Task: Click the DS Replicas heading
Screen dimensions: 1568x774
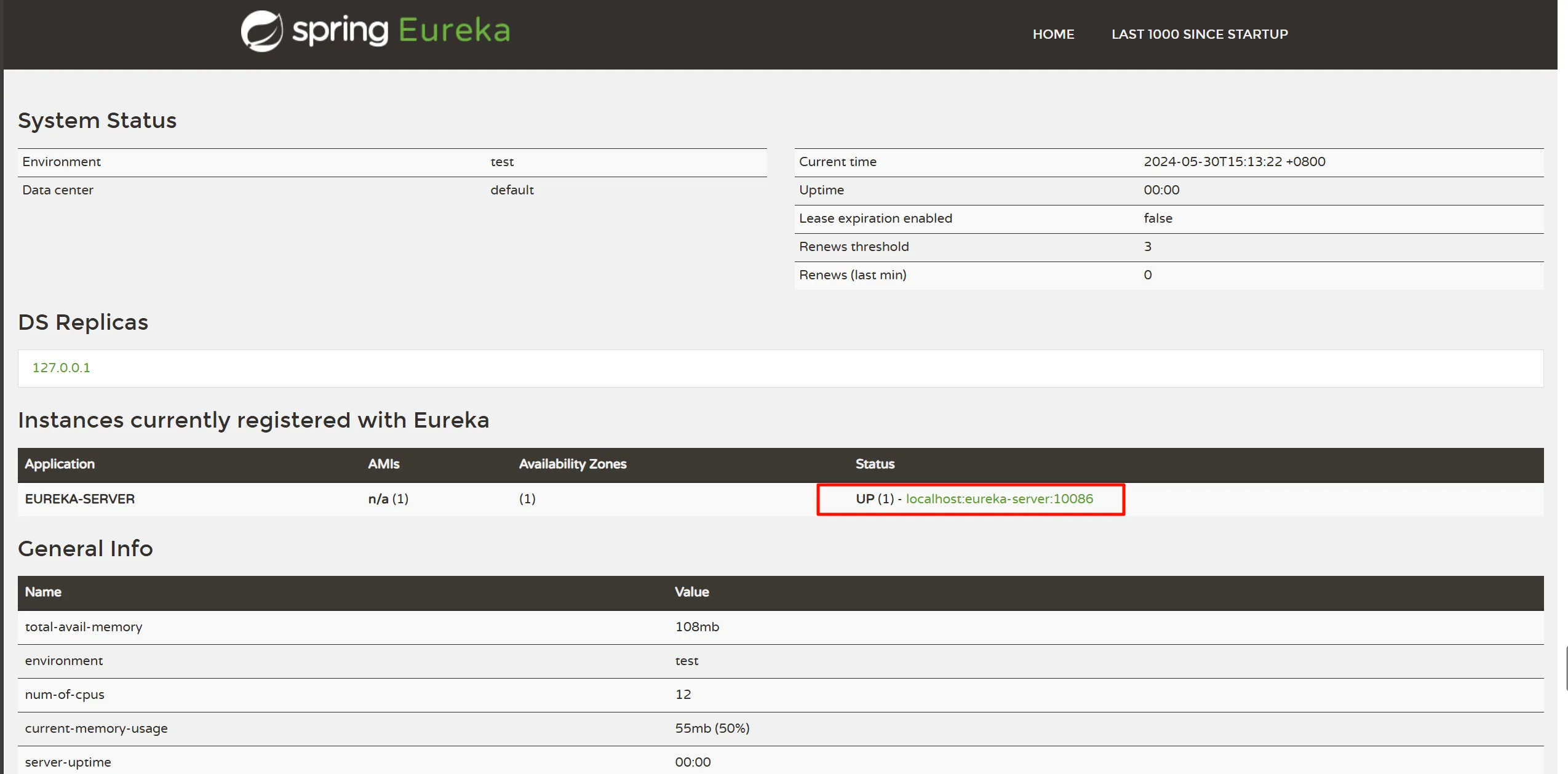Action: pos(83,322)
